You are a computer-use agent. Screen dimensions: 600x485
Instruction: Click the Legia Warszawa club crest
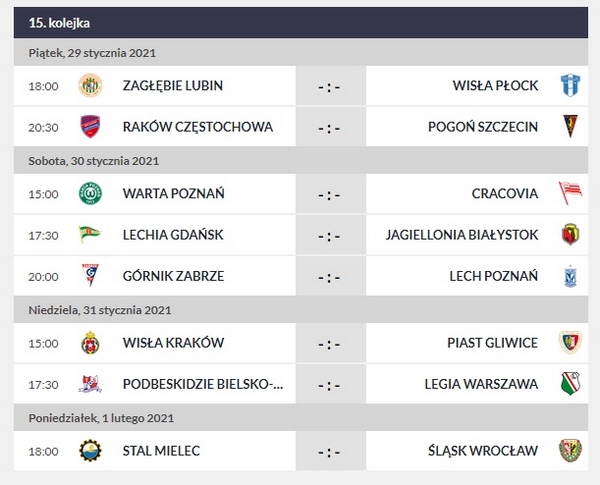pyautogui.click(x=569, y=384)
